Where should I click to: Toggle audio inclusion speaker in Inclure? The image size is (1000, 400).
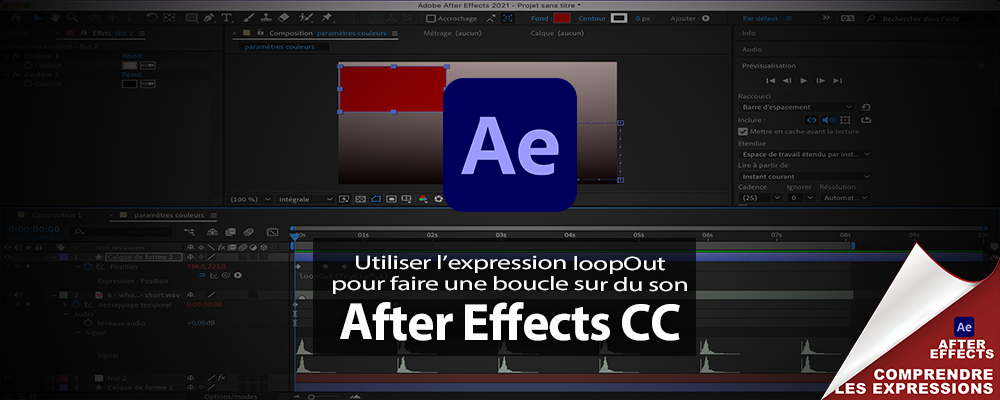point(828,119)
